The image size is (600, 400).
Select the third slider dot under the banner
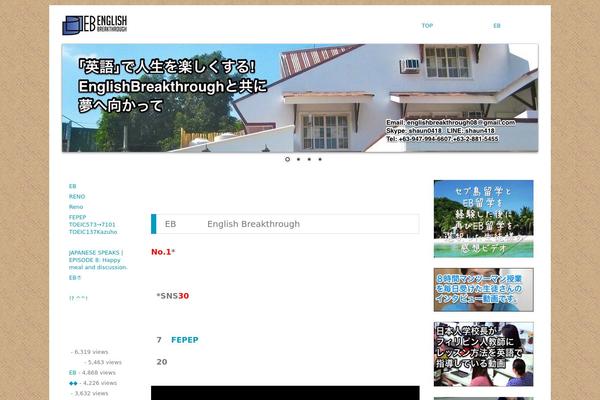(x=309, y=159)
